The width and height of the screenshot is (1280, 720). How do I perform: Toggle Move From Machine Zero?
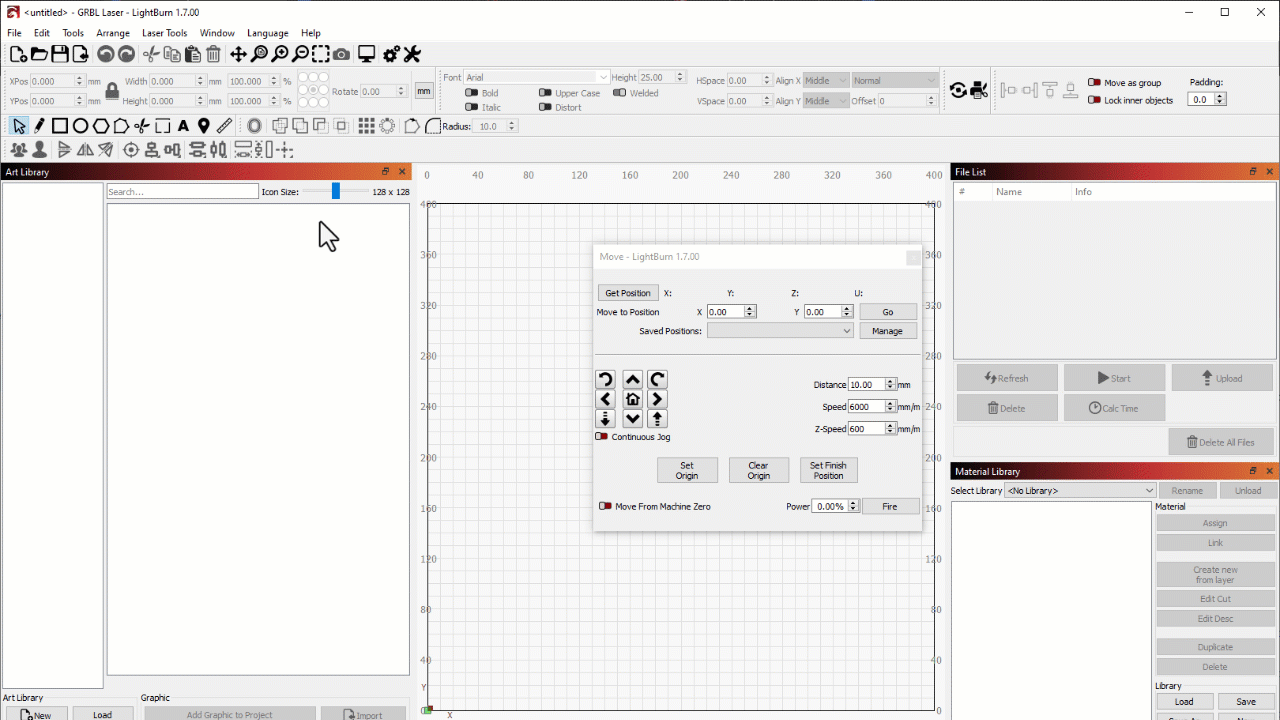[605, 506]
